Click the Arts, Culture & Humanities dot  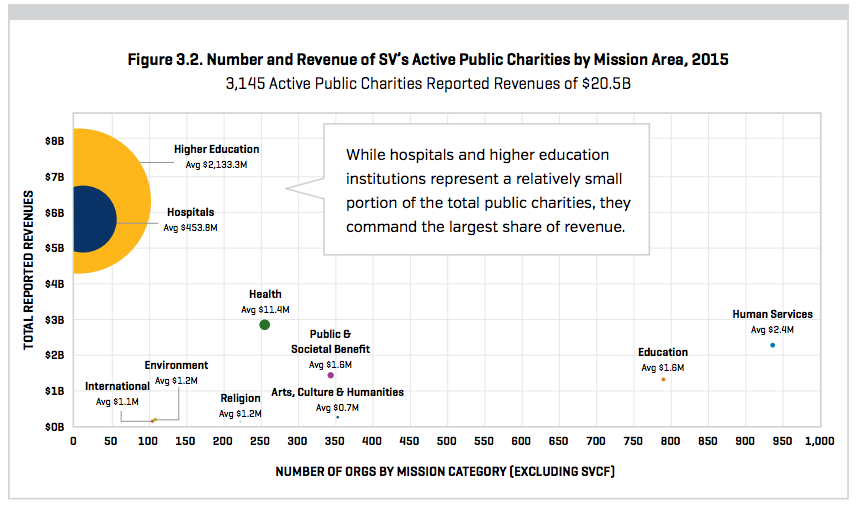point(337,417)
